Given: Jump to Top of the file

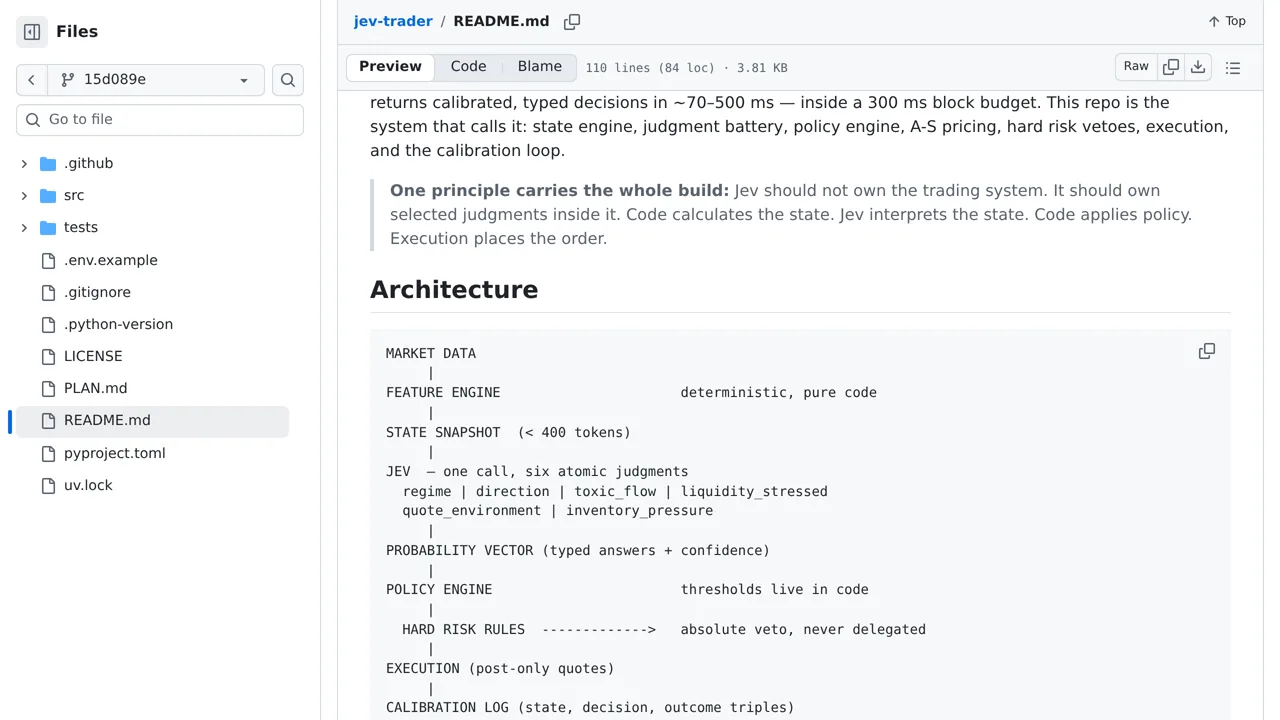Looking at the screenshot, I should click(x=1227, y=21).
